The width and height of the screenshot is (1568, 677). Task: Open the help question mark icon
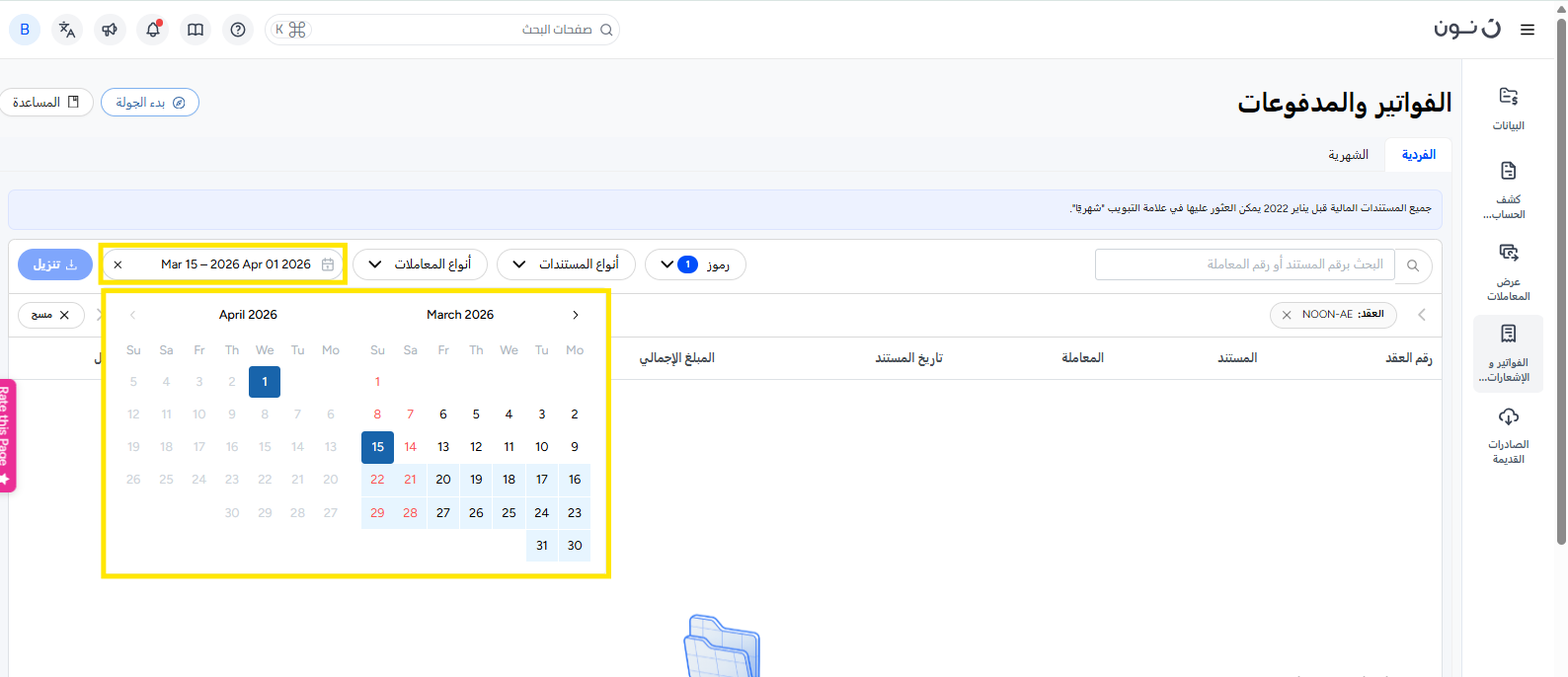click(238, 30)
